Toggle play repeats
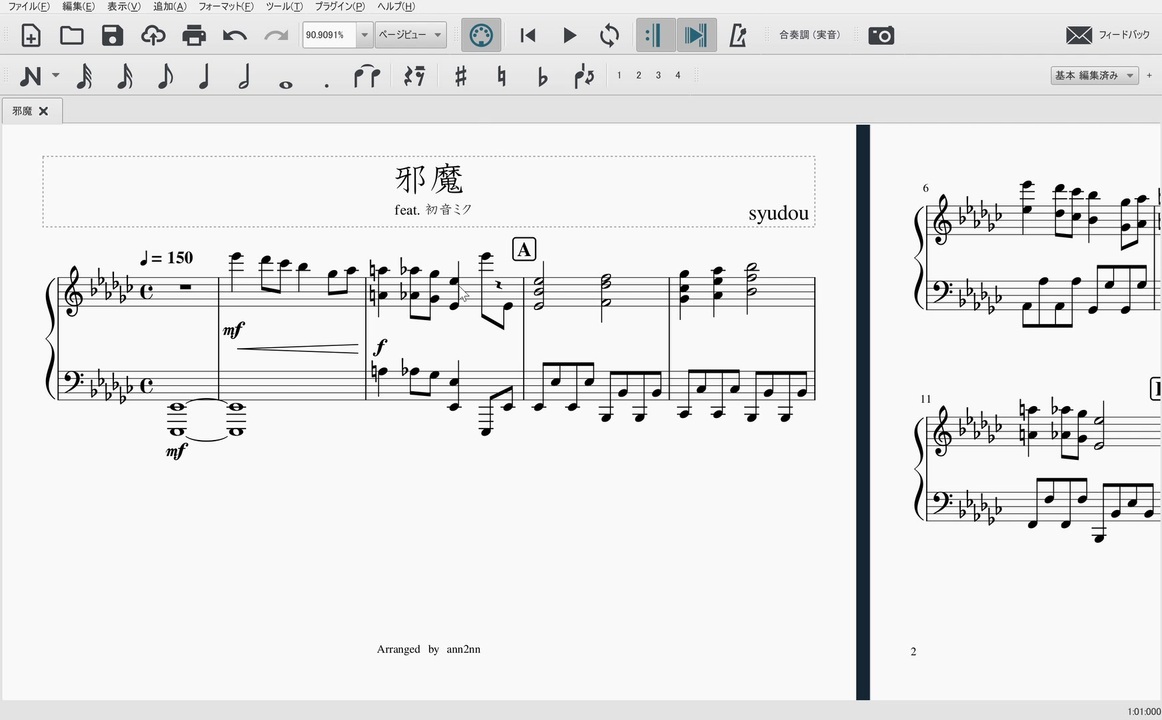The image size is (1162, 720). 655,36
